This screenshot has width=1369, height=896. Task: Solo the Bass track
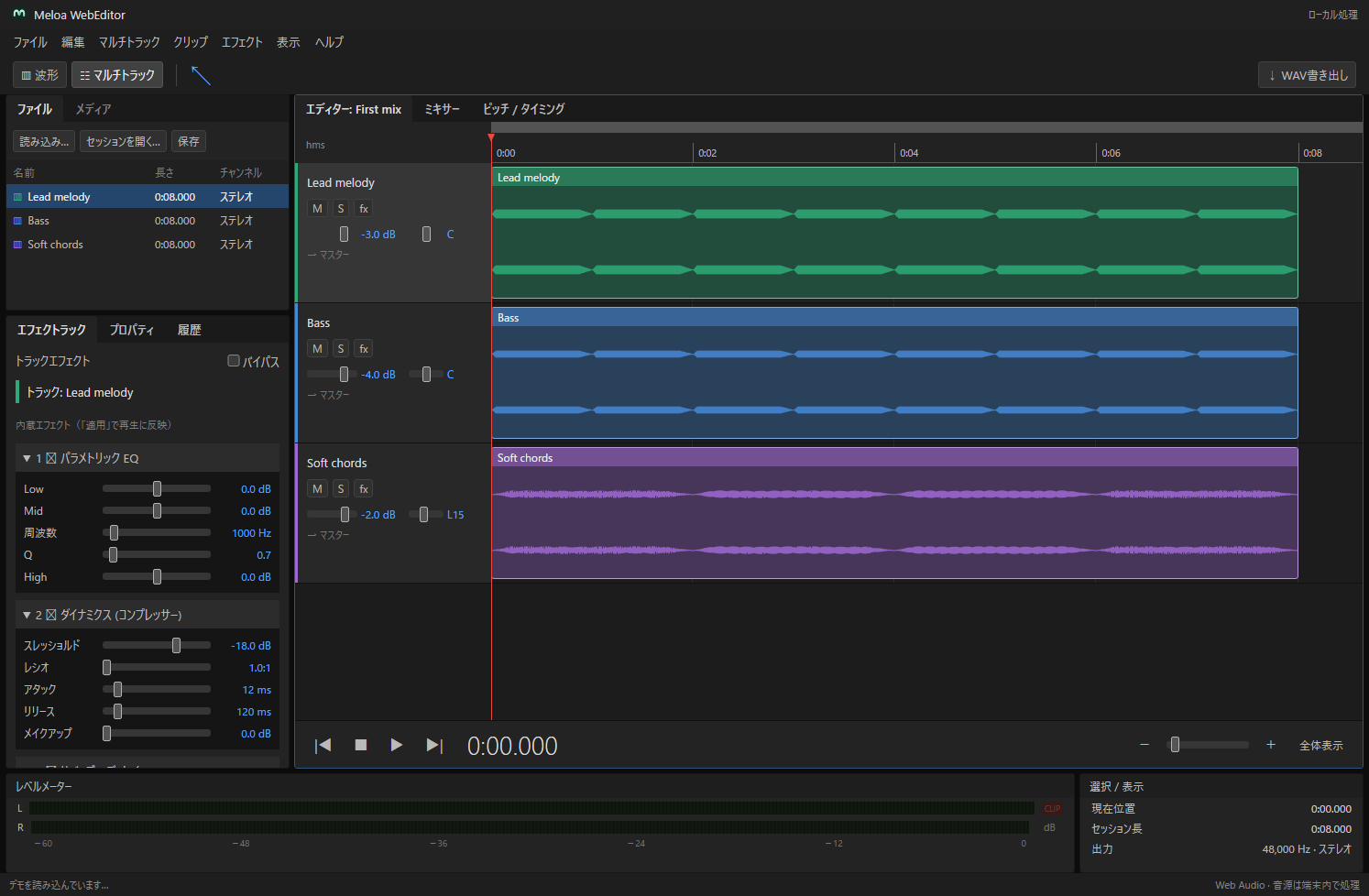pos(341,349)
